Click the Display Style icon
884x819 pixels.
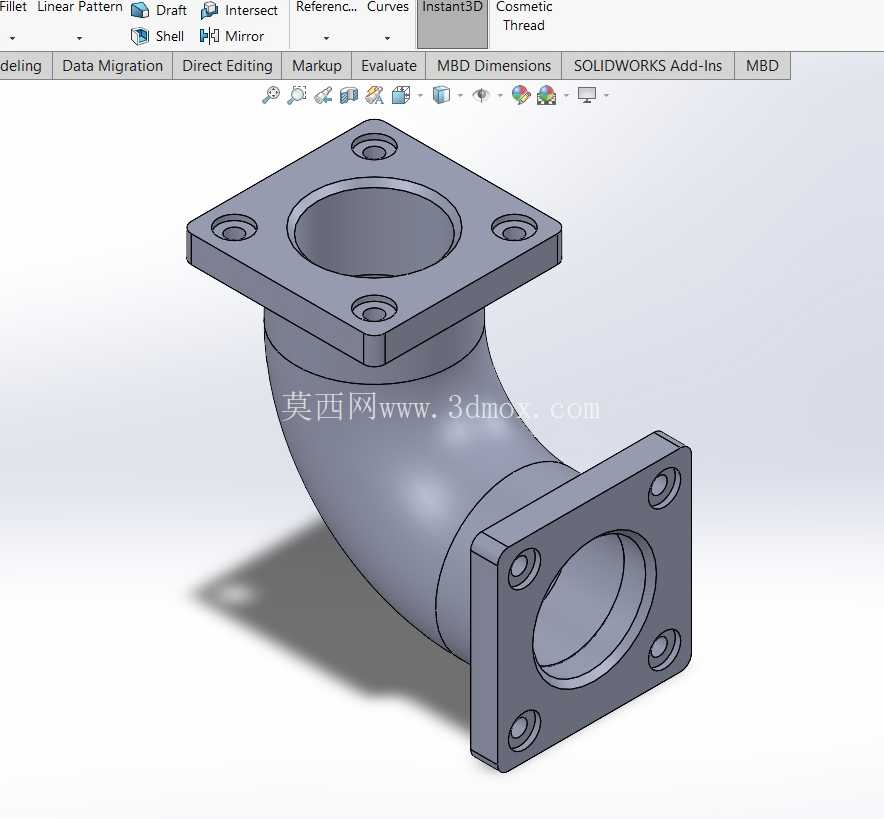441,95
